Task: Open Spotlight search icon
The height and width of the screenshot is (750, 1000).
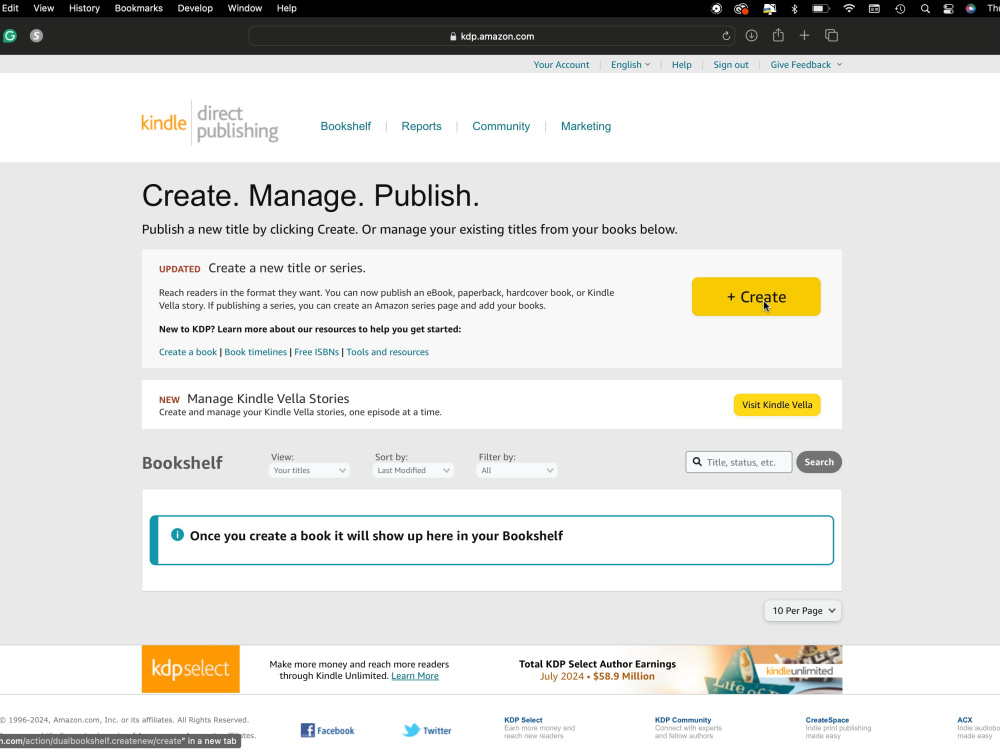Action: [x=925, y=8]
